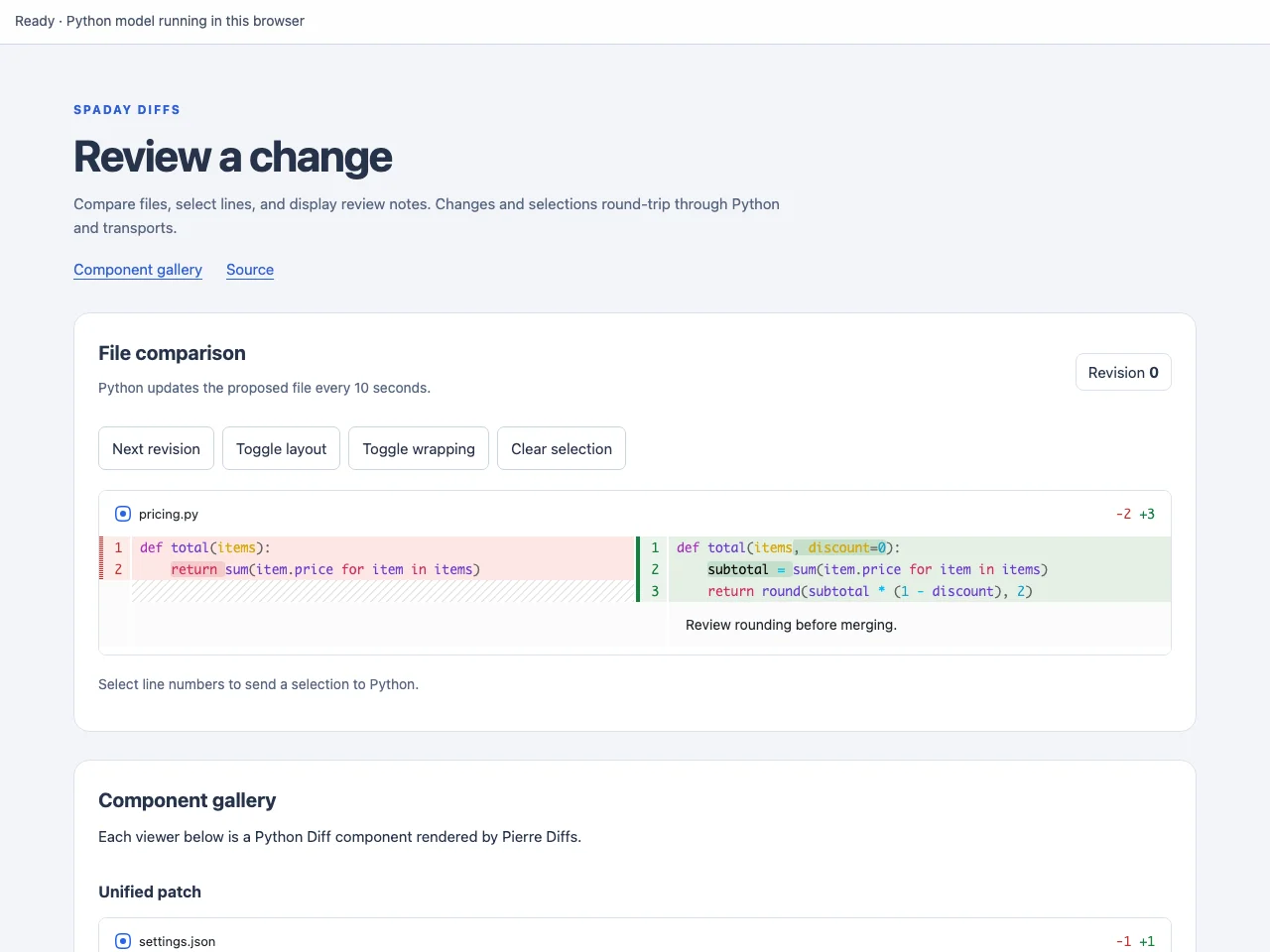Click 'Each viewer below is a Python Diff' text

[x=339, y=837]
